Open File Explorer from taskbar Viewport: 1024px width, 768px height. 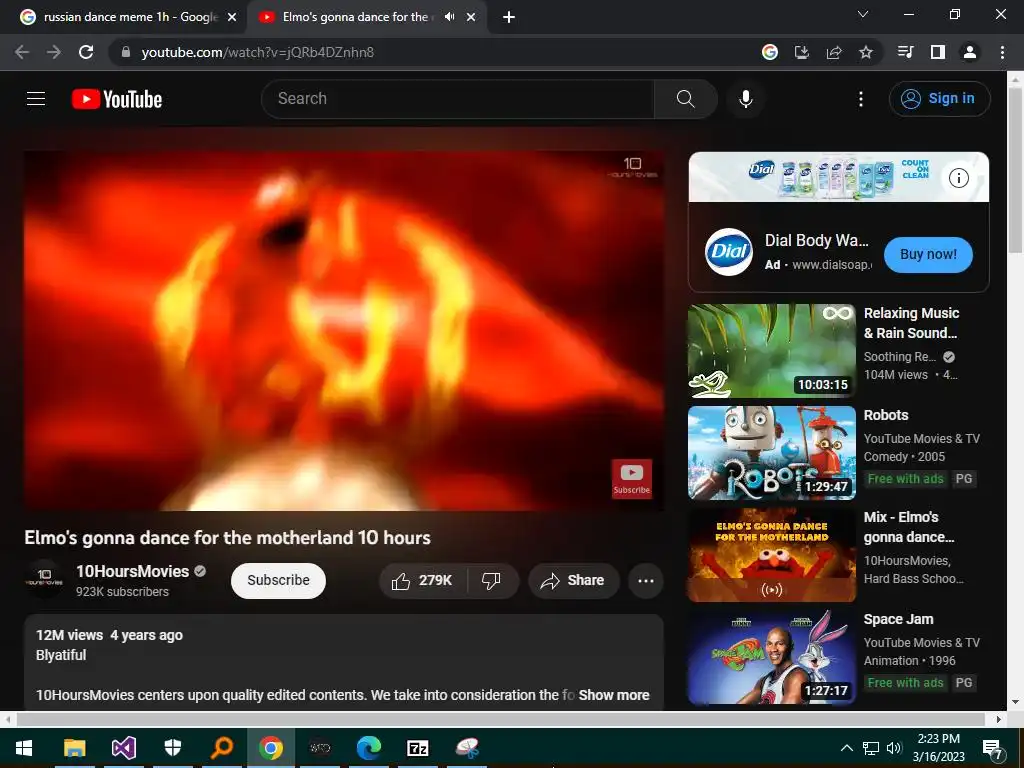[74, 748]
